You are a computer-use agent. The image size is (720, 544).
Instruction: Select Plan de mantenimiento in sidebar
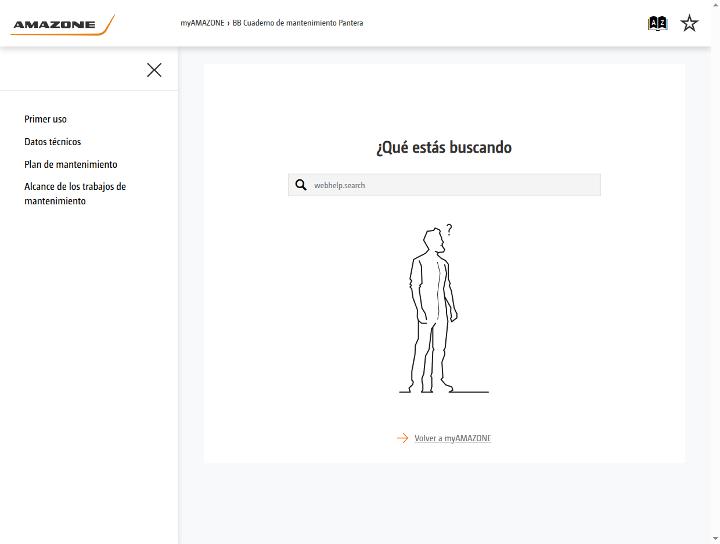click(x=71, y=164)
